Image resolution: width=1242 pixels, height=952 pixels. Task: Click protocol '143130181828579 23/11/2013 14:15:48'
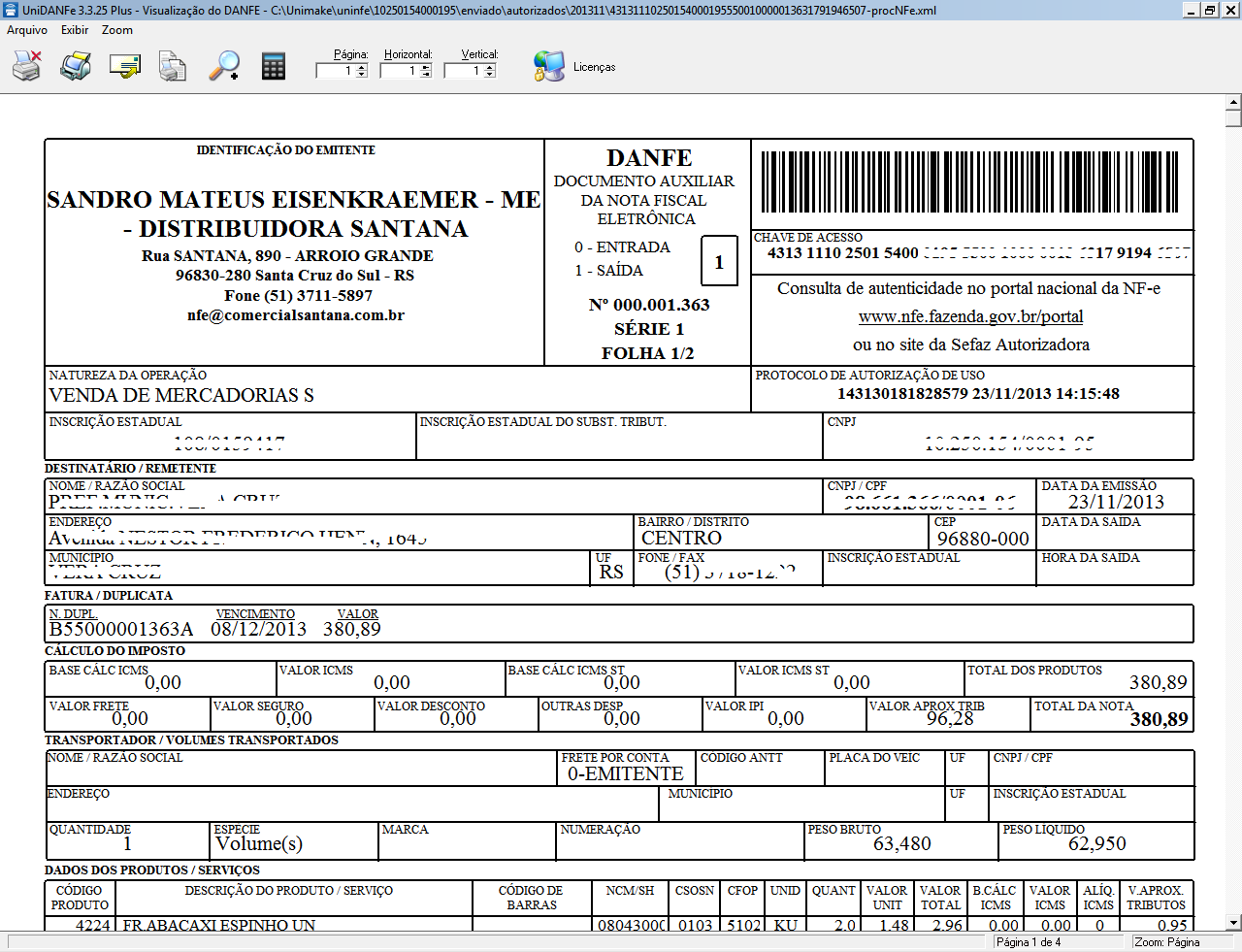978,394
